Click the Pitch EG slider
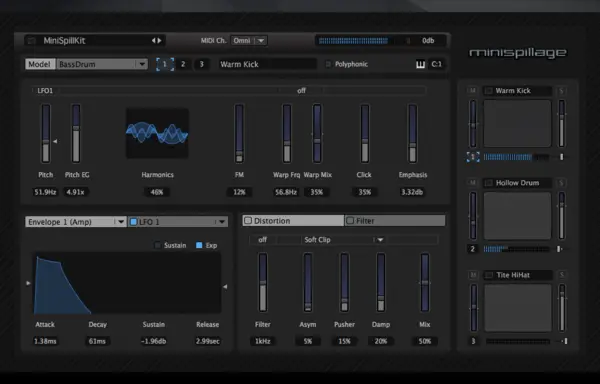This screenshot has height=384, width=600. click(76, 134)
